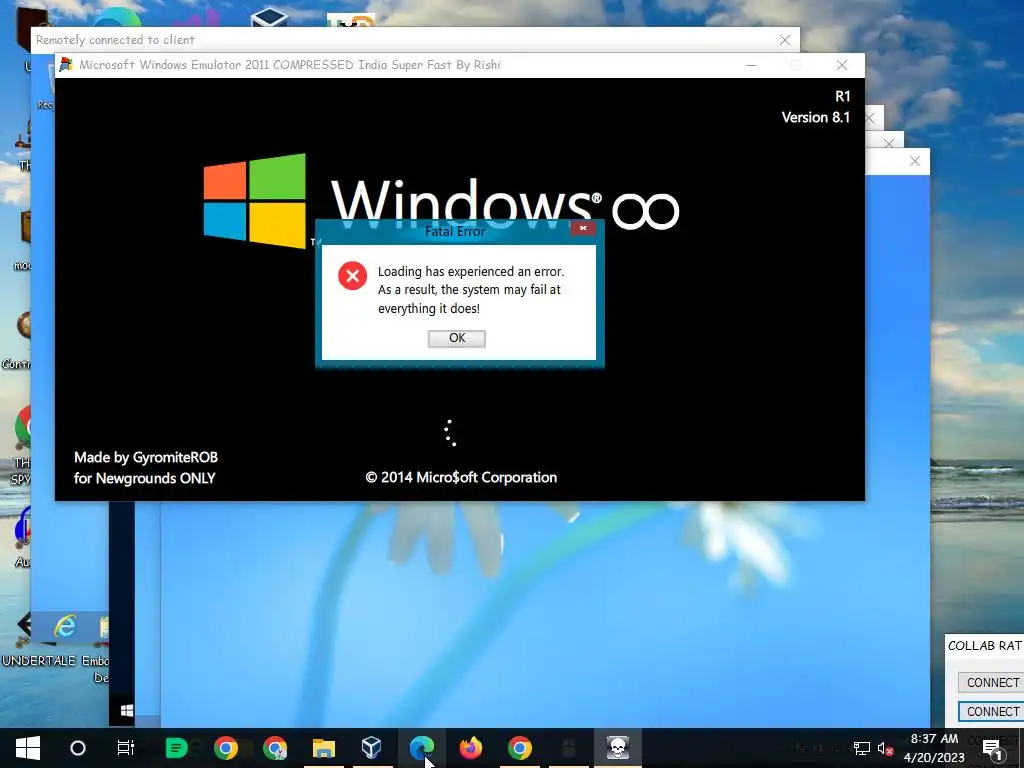Open the notification center icon
1024x768 pixels.
993,748
